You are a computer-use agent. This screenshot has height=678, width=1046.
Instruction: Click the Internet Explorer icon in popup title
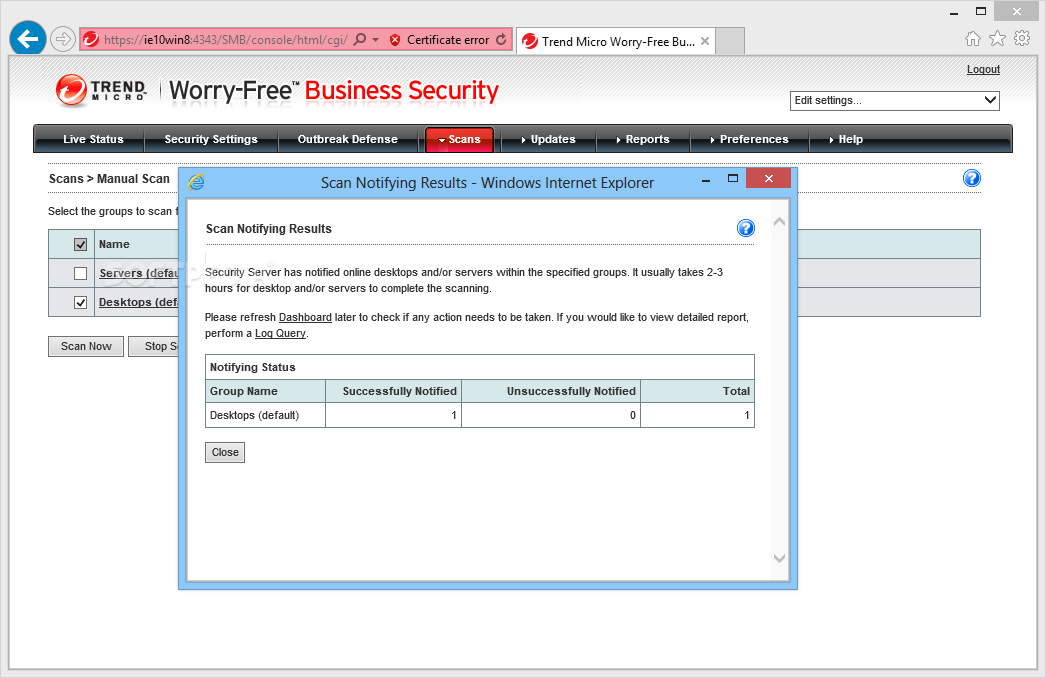196,182
